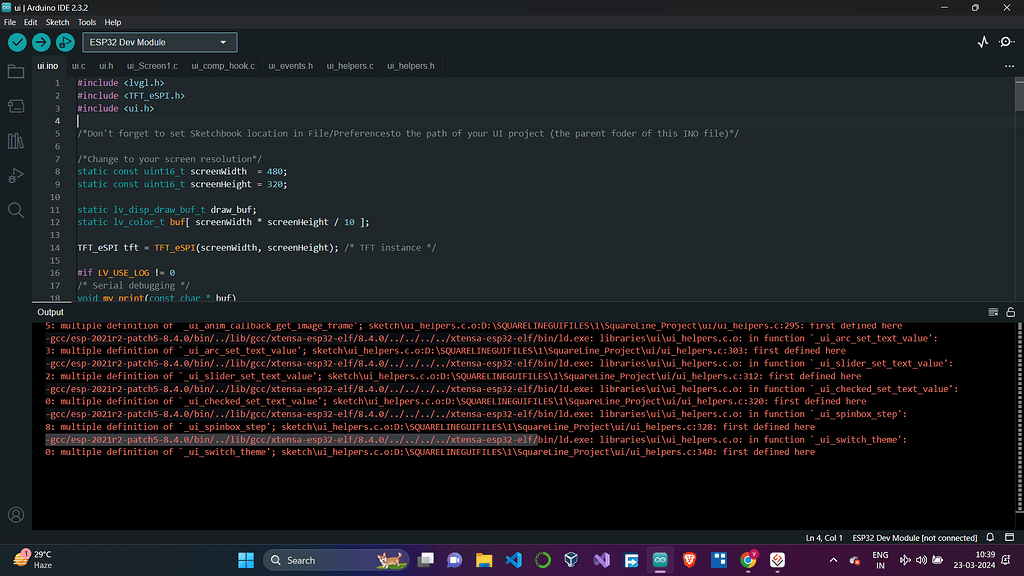Open Task View on the taskbar
Image resolution: width=1024 pixels, height=576 pixels.
coord(426,560)
